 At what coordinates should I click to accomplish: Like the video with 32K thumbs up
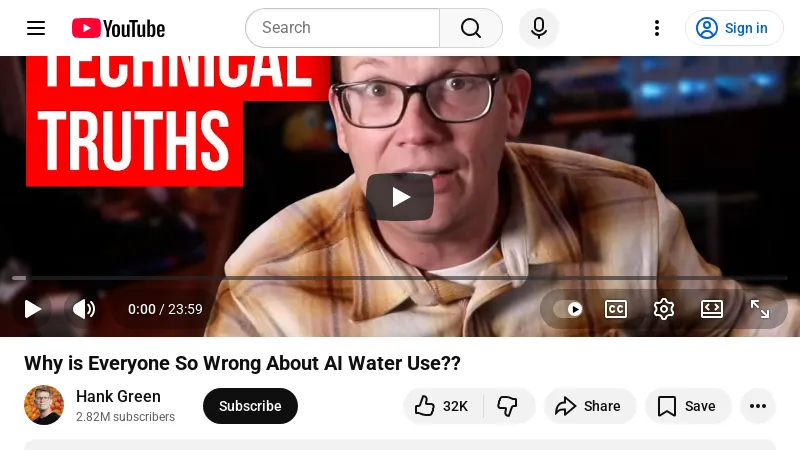pyautogui.click(x=442, y=406)
